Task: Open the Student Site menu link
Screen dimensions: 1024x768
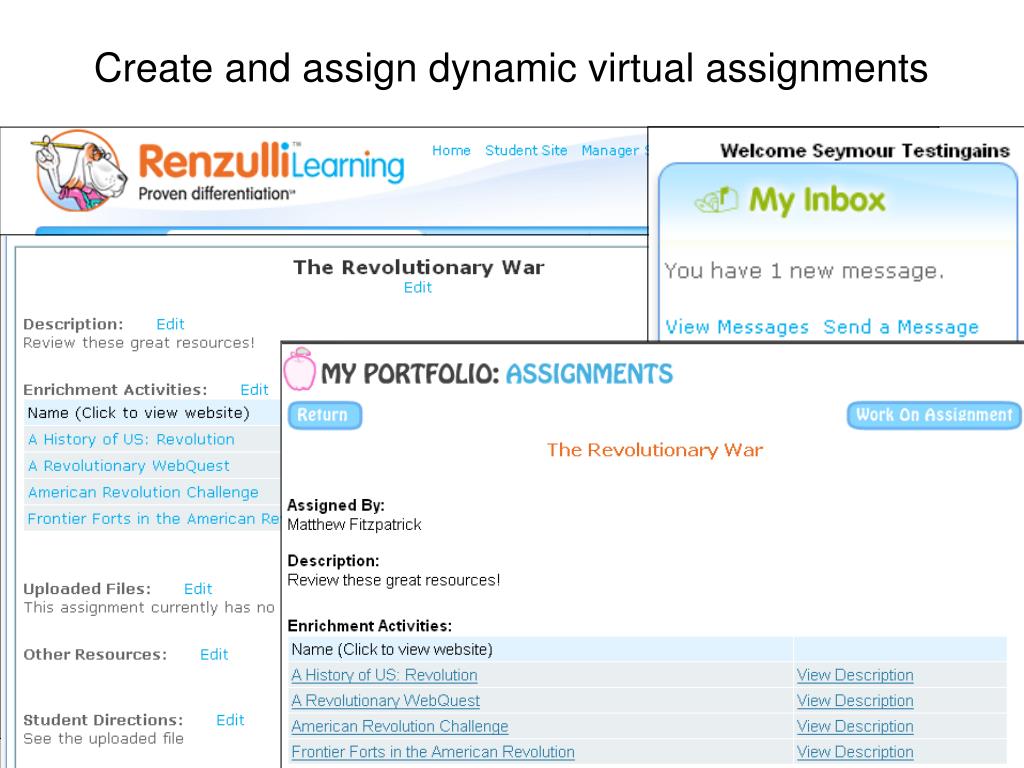Action: [526, 150]
